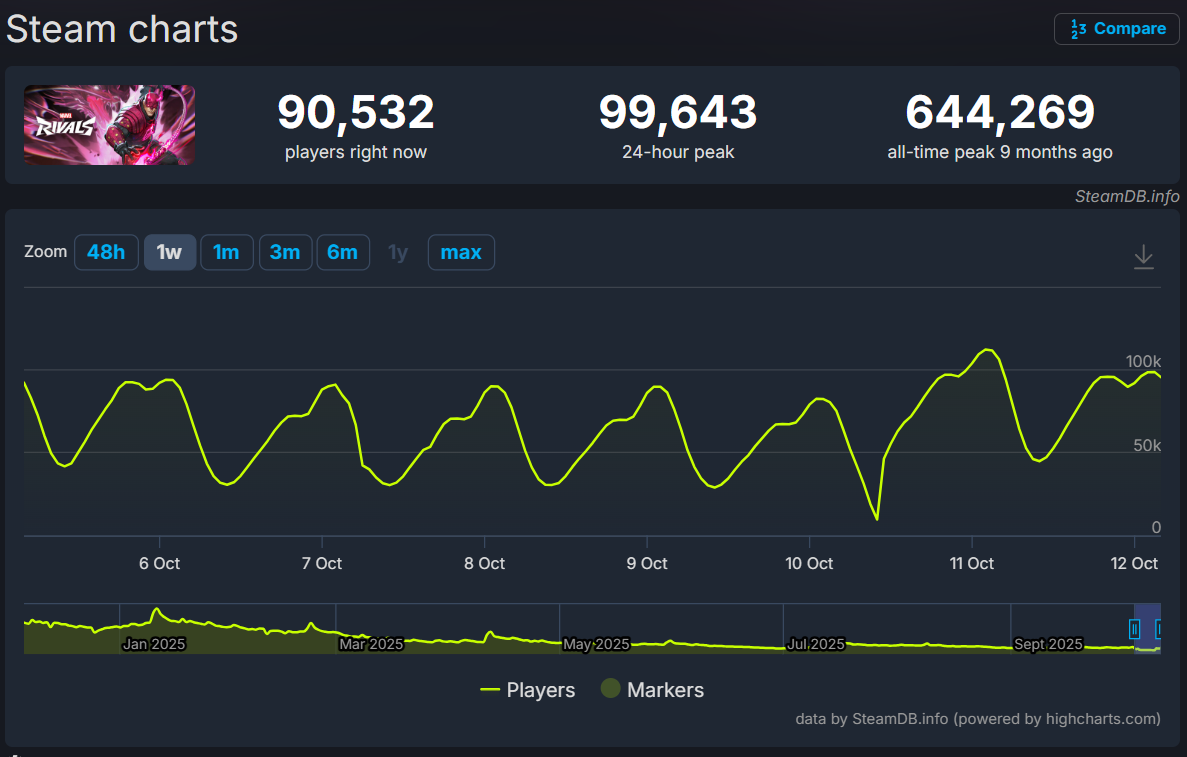This screenshot has width=1187, height=757.
Task: Click the Steam charts heading
Action: click(x=122, y=30)
